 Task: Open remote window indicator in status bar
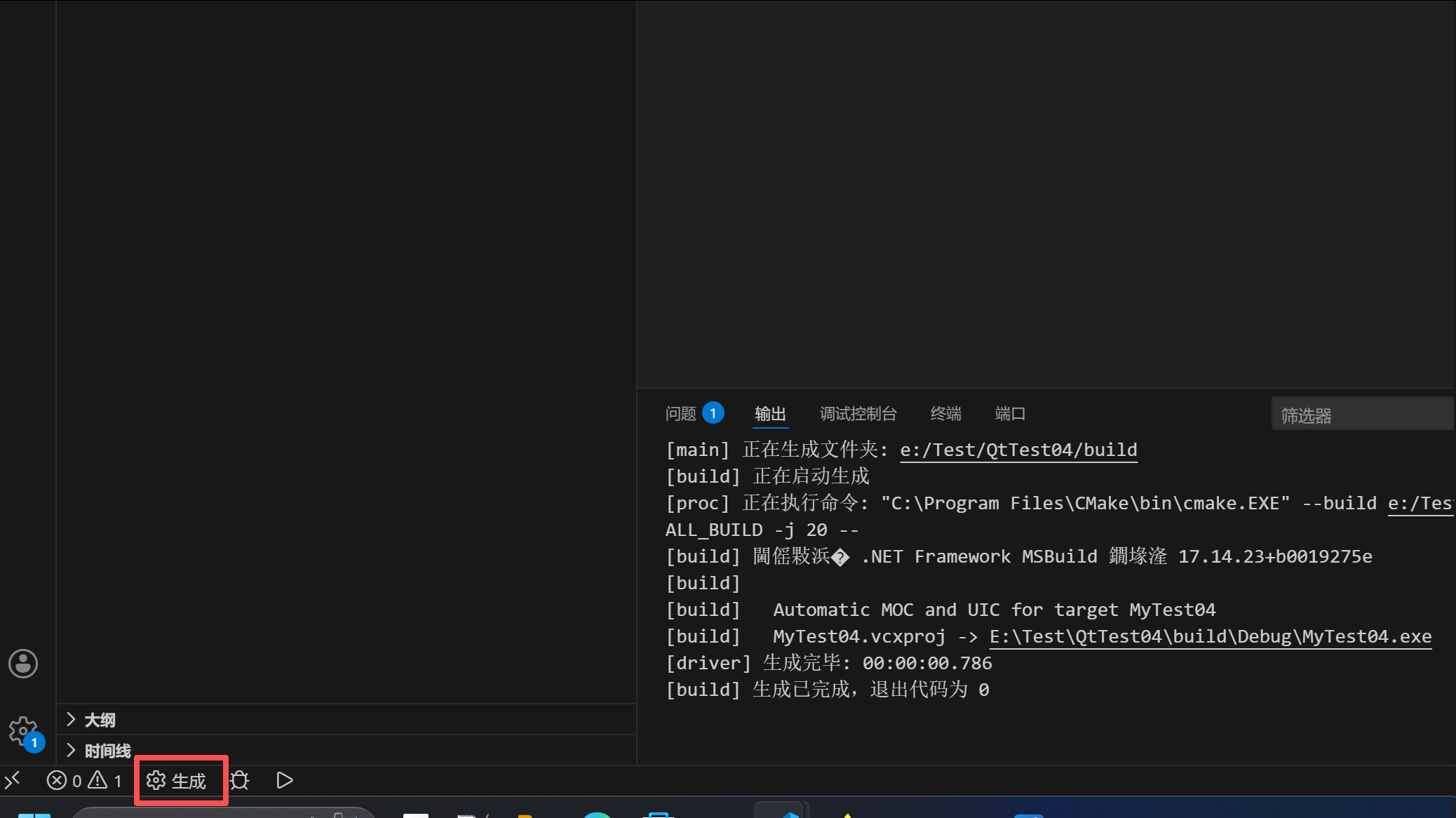[13, 781]
